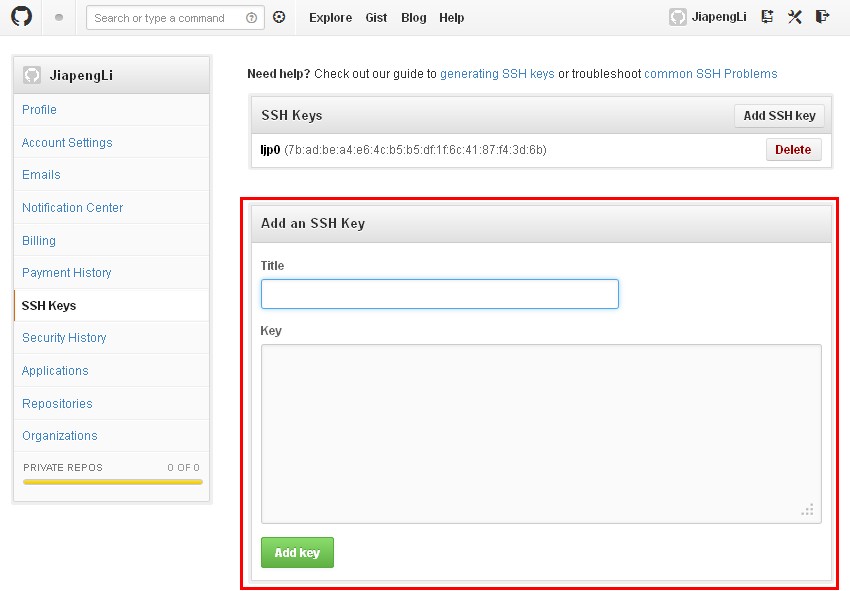The width and height of the screenshot is (850, 591).
Task: Open the Explore page
Action: [x=330, y=17]
